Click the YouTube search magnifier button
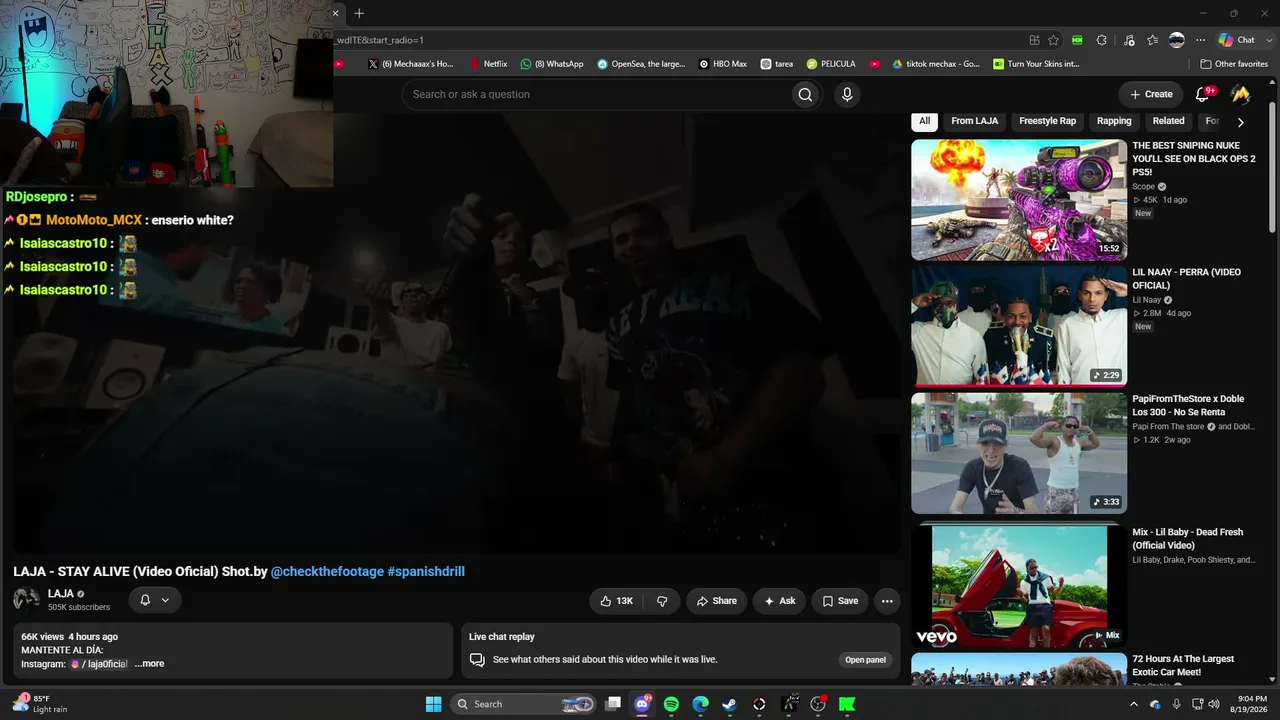 coord(805,95)
